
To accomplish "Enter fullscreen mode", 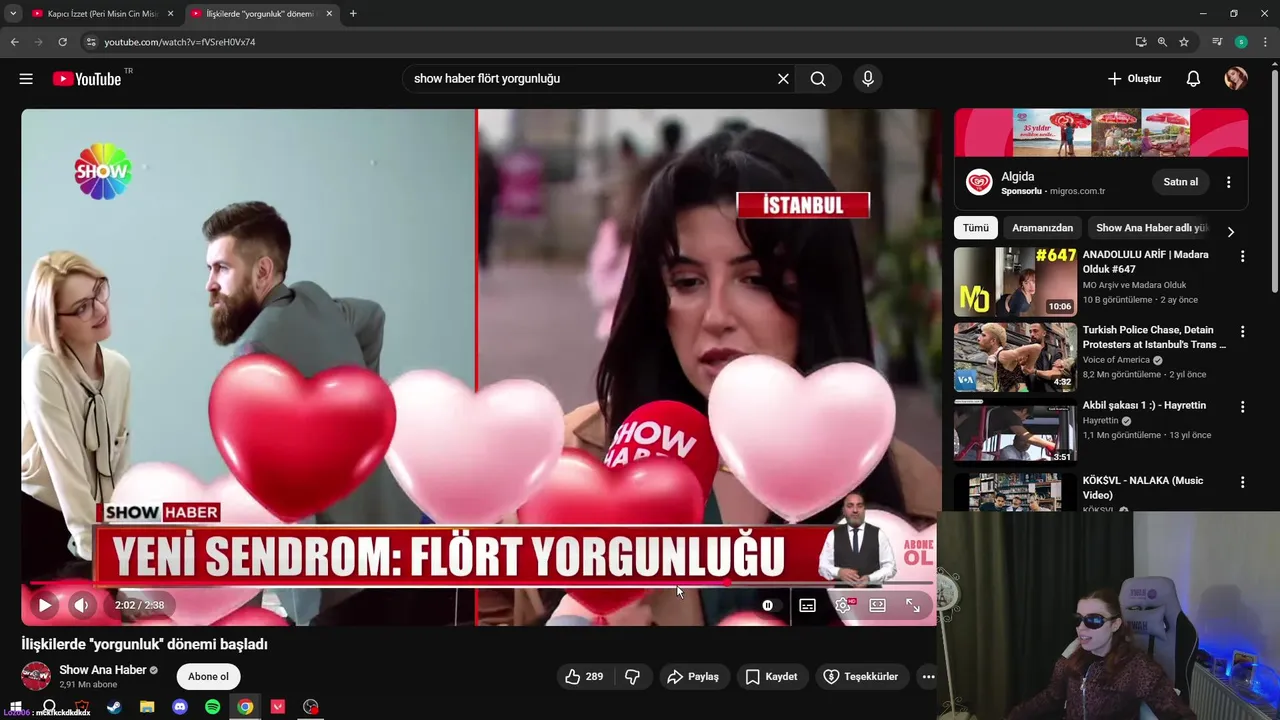I will point(913,605).
